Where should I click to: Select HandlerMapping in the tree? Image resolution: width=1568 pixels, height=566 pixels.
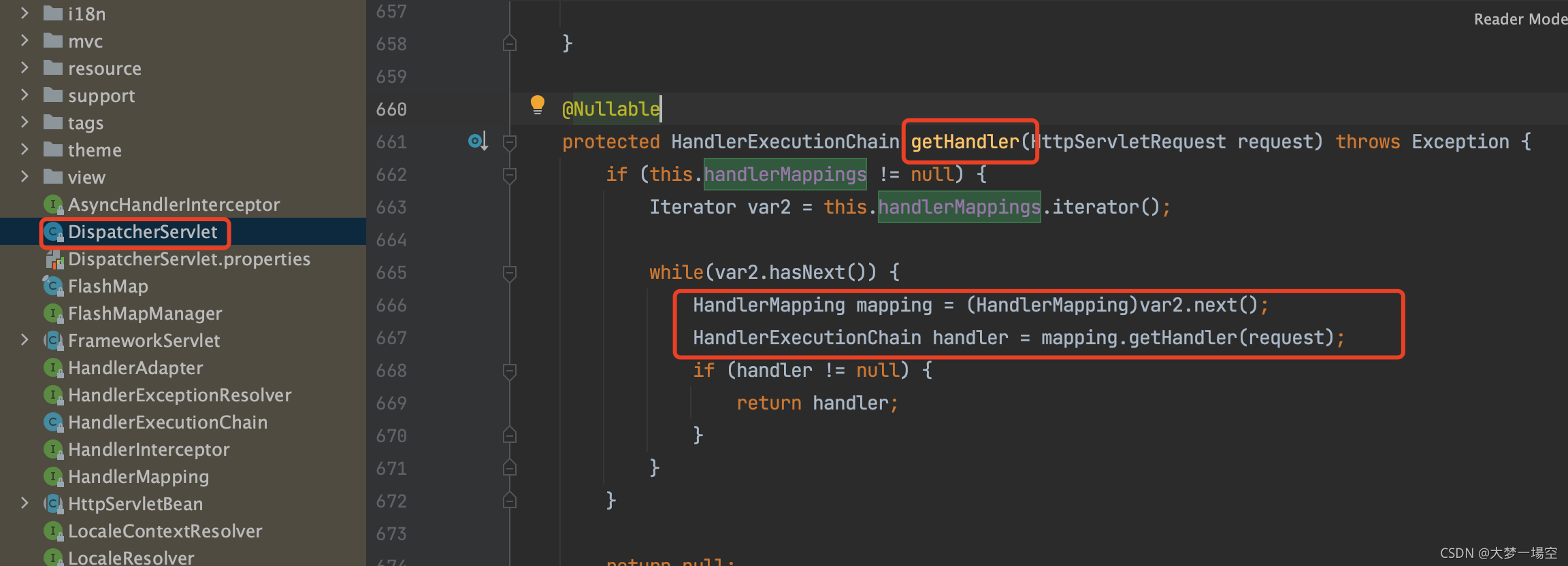click(x=138, y=477)
